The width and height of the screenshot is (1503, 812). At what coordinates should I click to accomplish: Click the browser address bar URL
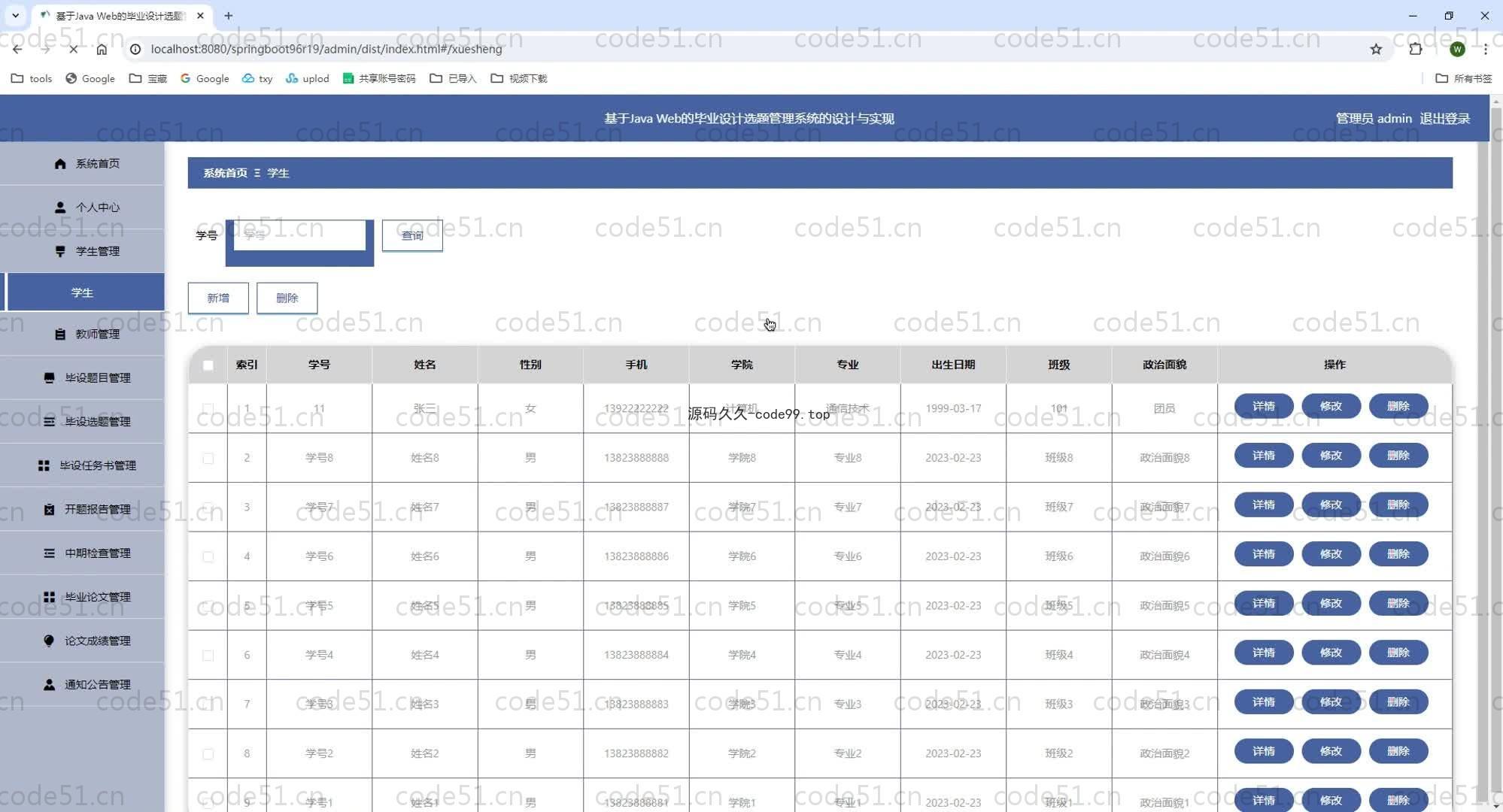click(326, 49)
